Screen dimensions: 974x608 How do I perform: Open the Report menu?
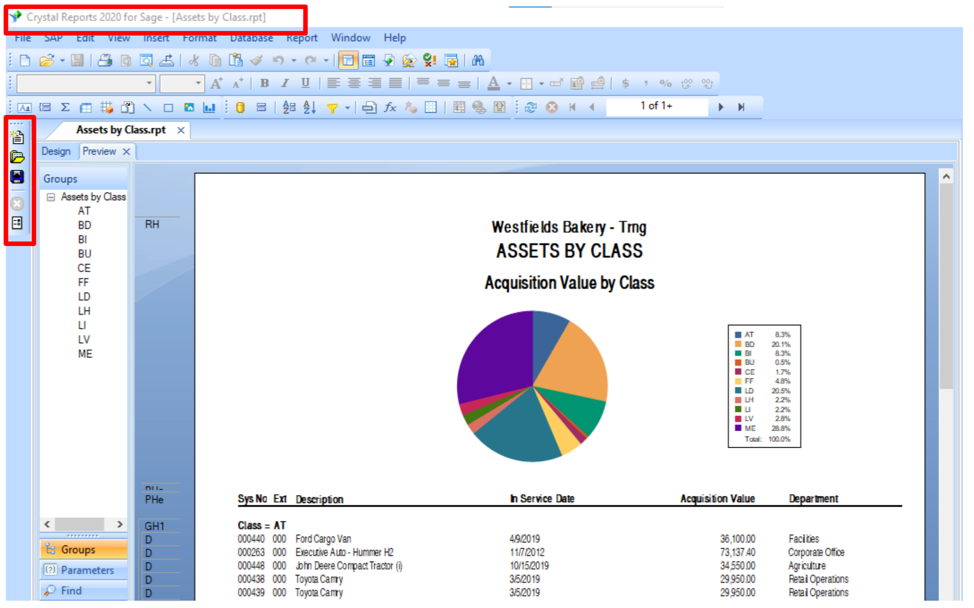[302, 38]
